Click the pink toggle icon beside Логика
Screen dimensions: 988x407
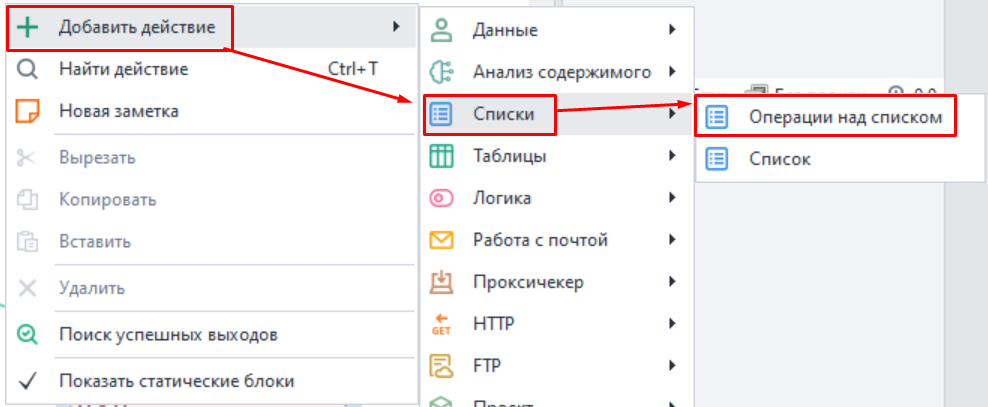[441, 198]
